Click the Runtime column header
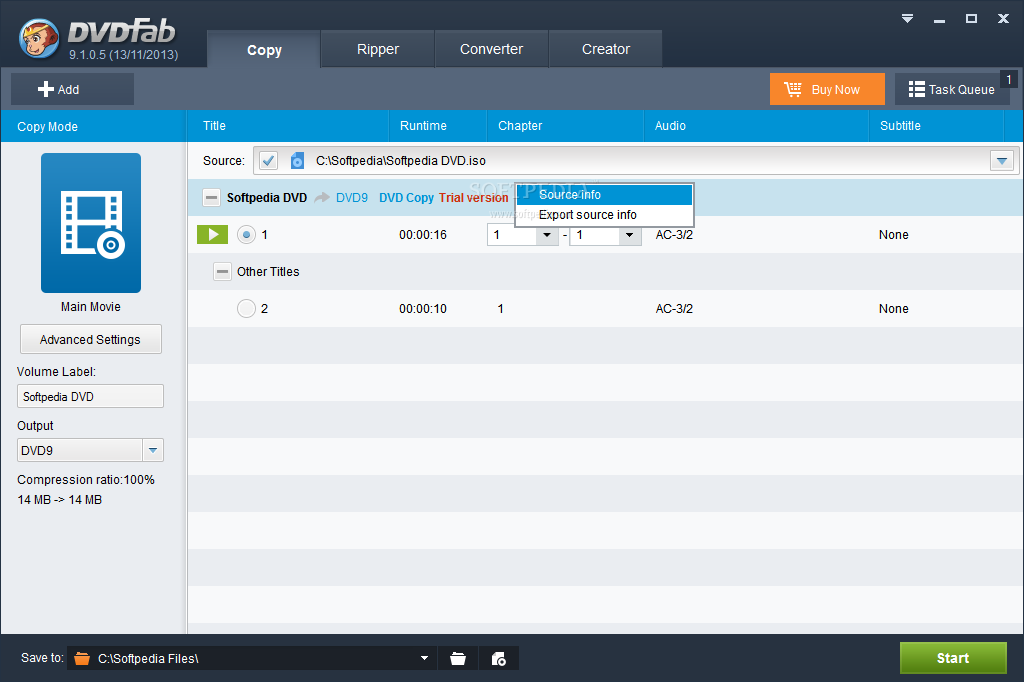 click(x=438, y=125)
